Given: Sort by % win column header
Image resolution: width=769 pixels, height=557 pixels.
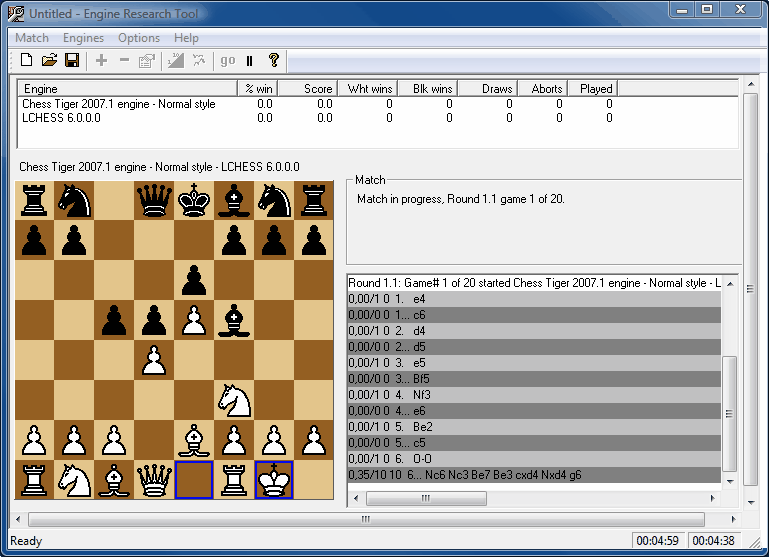Looking at the screenshot, I should (x=258, y=89).
